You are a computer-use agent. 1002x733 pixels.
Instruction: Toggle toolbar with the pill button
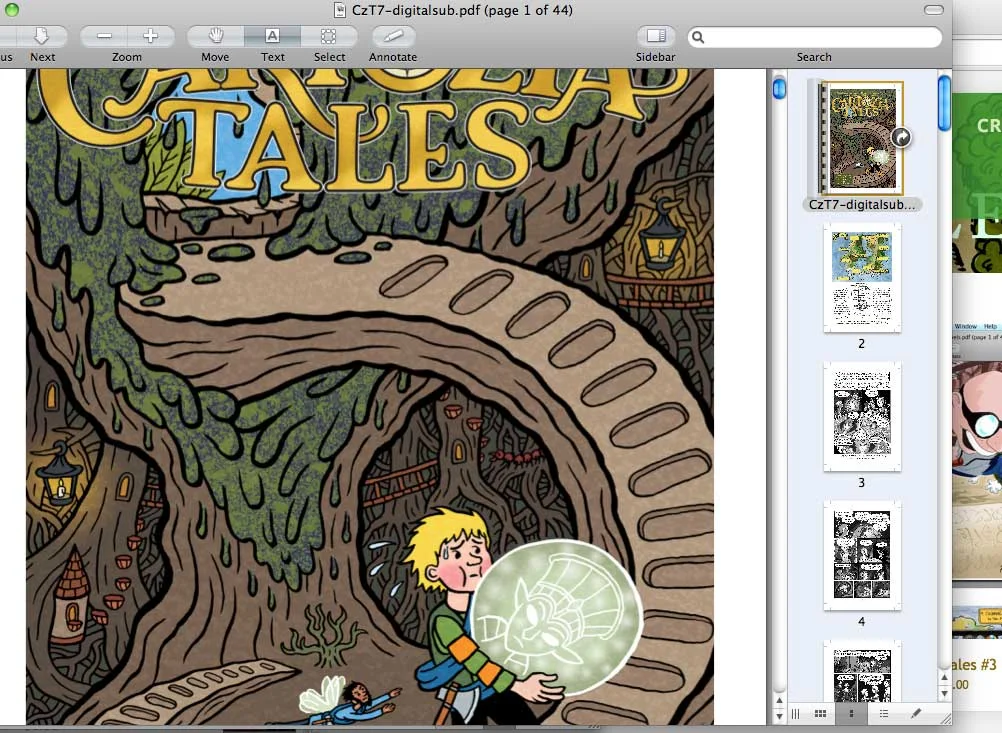[934, 10]
